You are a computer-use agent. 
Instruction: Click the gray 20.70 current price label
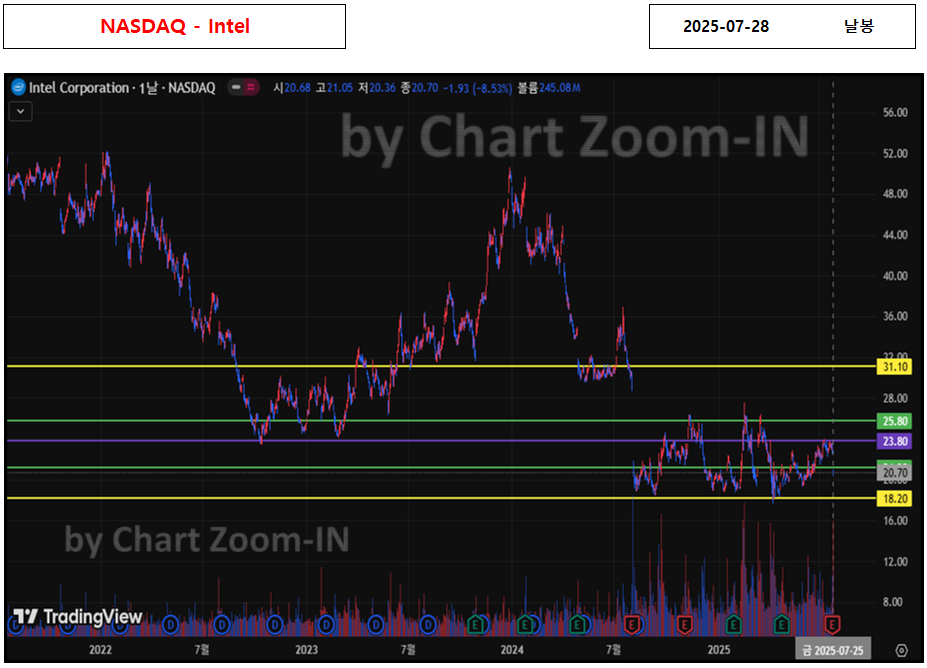pos(895,473)
